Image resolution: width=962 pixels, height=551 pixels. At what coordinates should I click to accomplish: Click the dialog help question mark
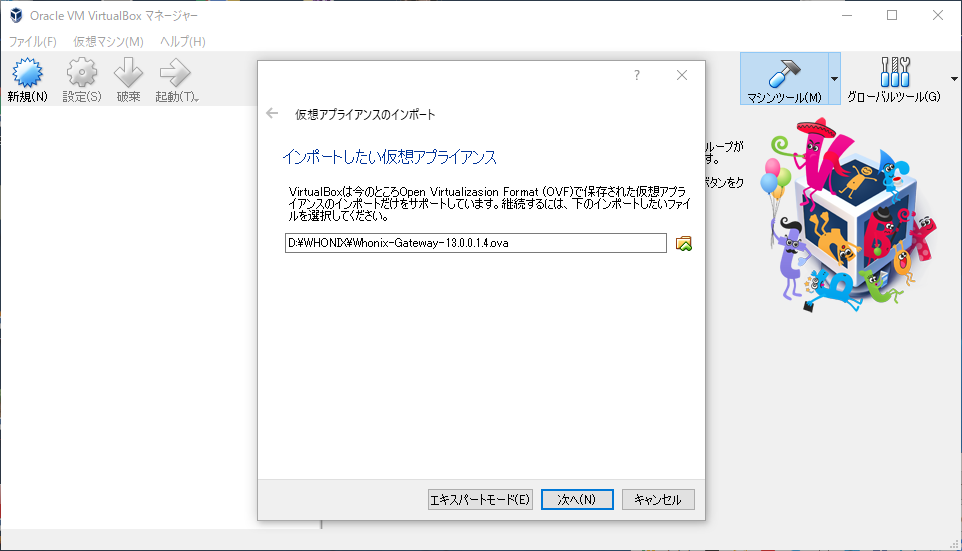pyautogui.click(x=637, y=75)
